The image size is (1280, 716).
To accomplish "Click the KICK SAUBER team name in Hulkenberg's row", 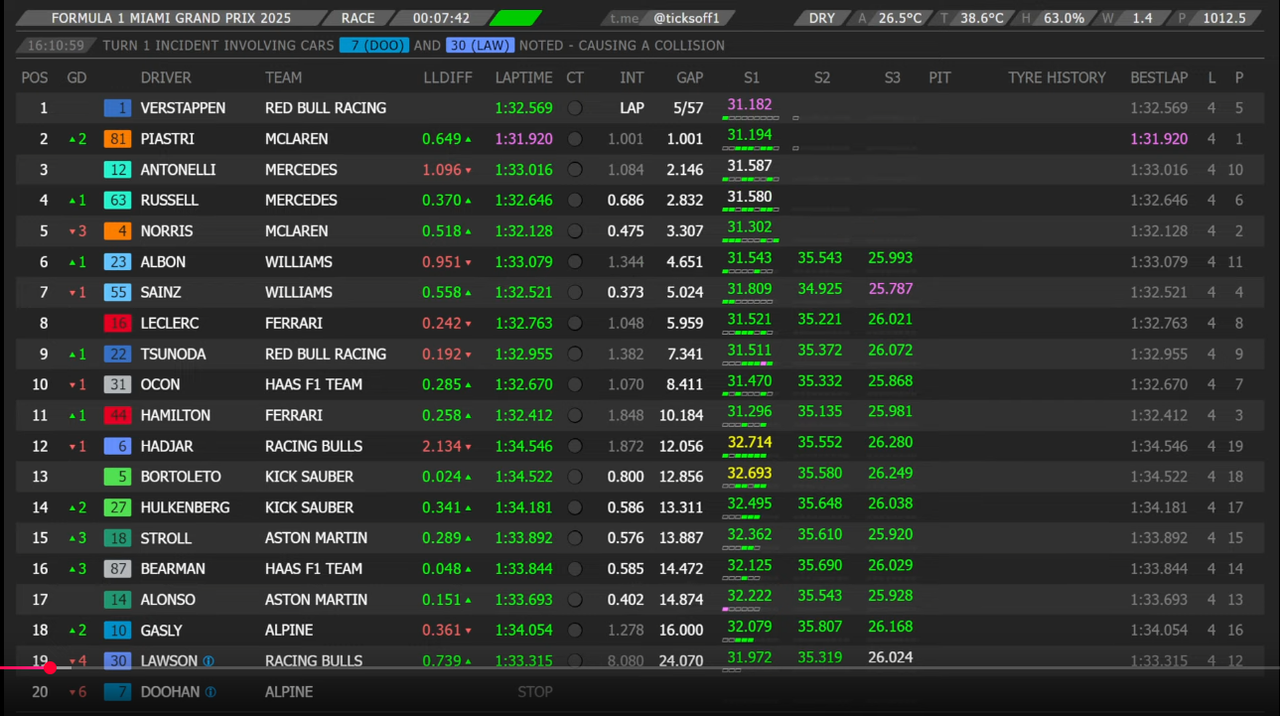I will coord(309,508).
